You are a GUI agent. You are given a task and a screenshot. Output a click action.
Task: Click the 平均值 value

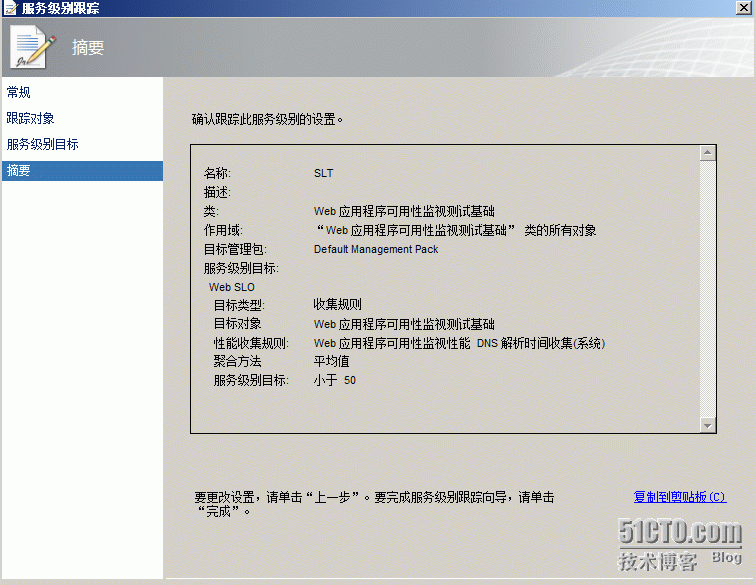[332, 361]
